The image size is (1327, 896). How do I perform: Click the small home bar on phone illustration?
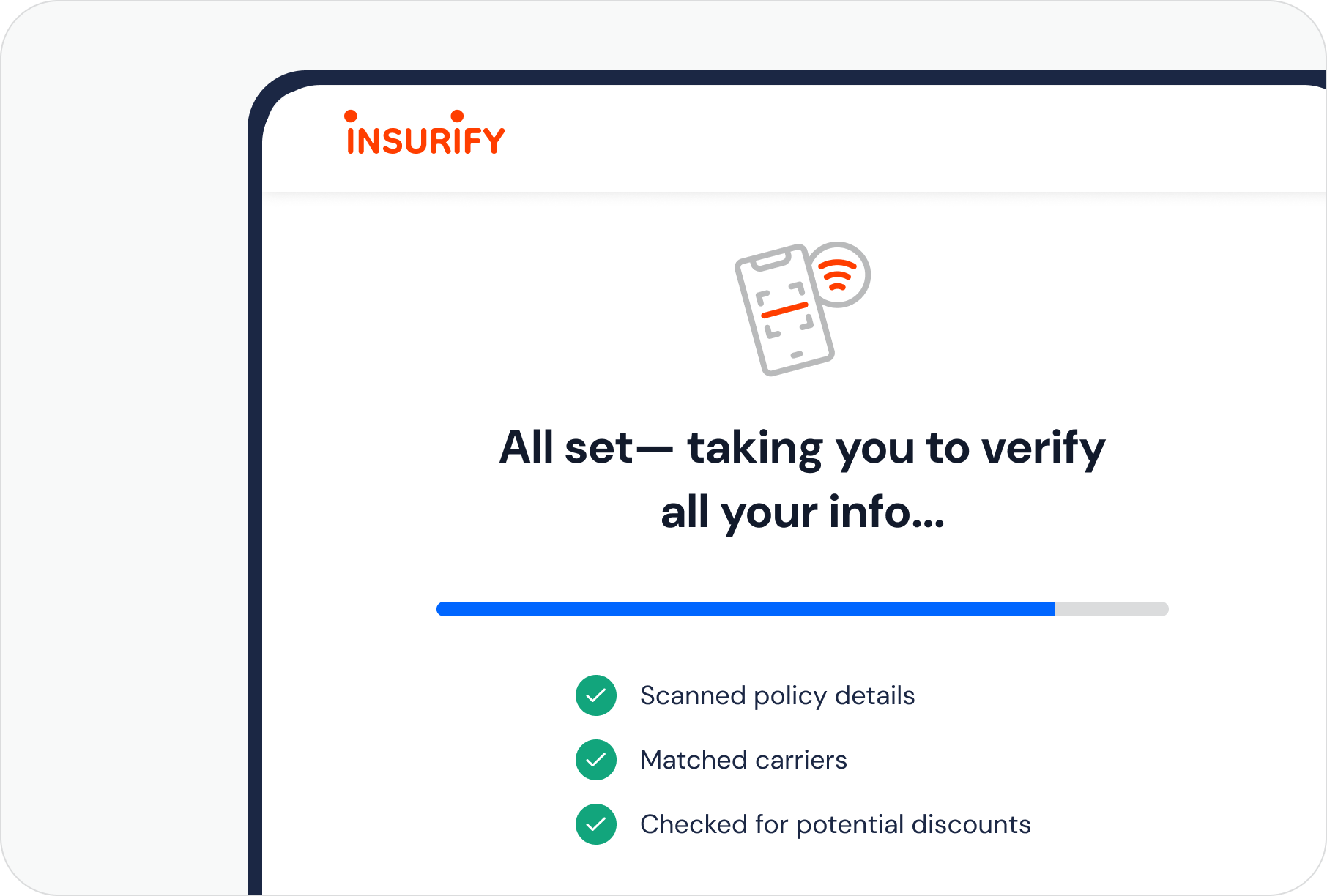coord(797,355)
